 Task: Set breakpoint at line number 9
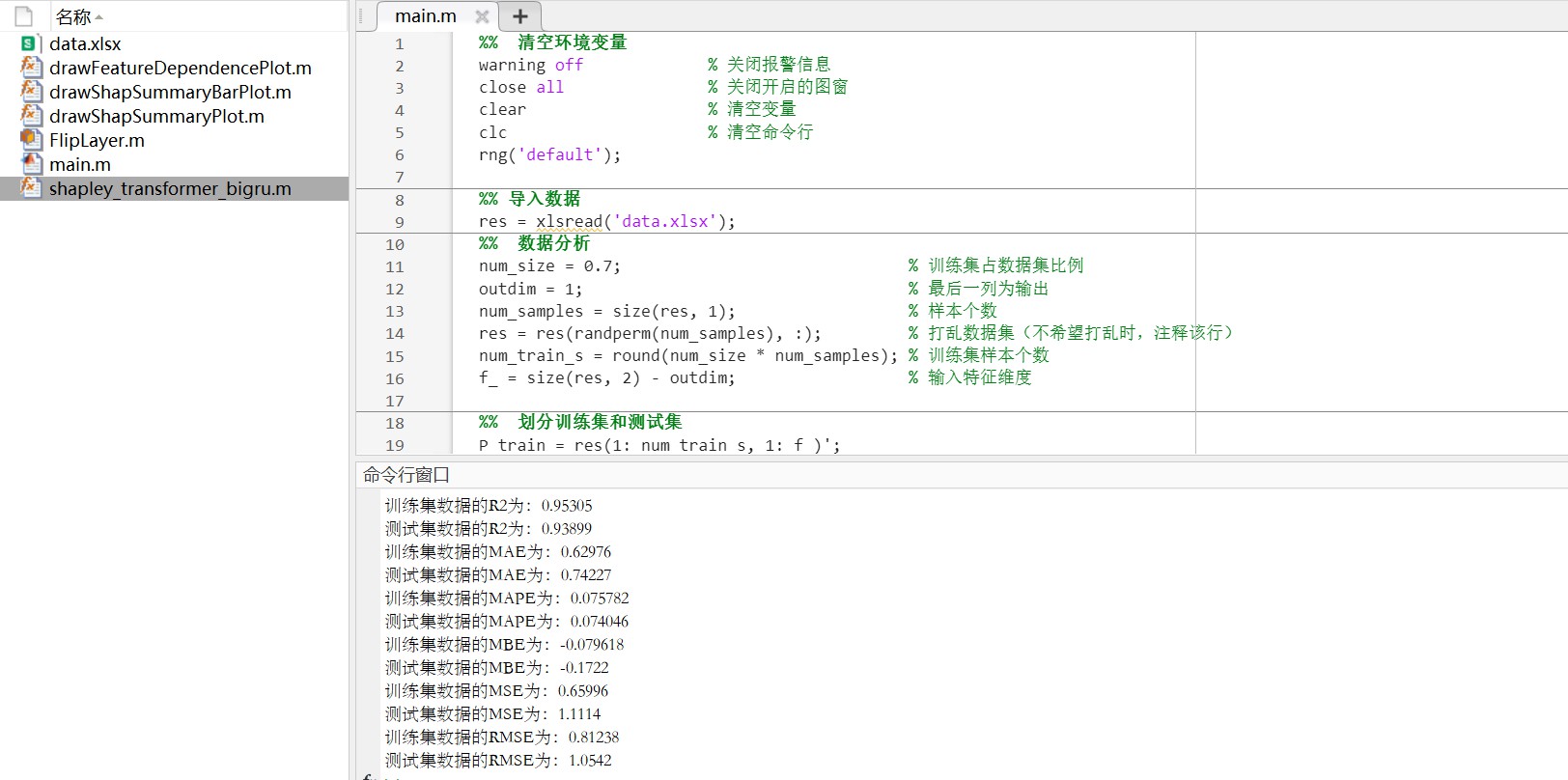(399, 222)
